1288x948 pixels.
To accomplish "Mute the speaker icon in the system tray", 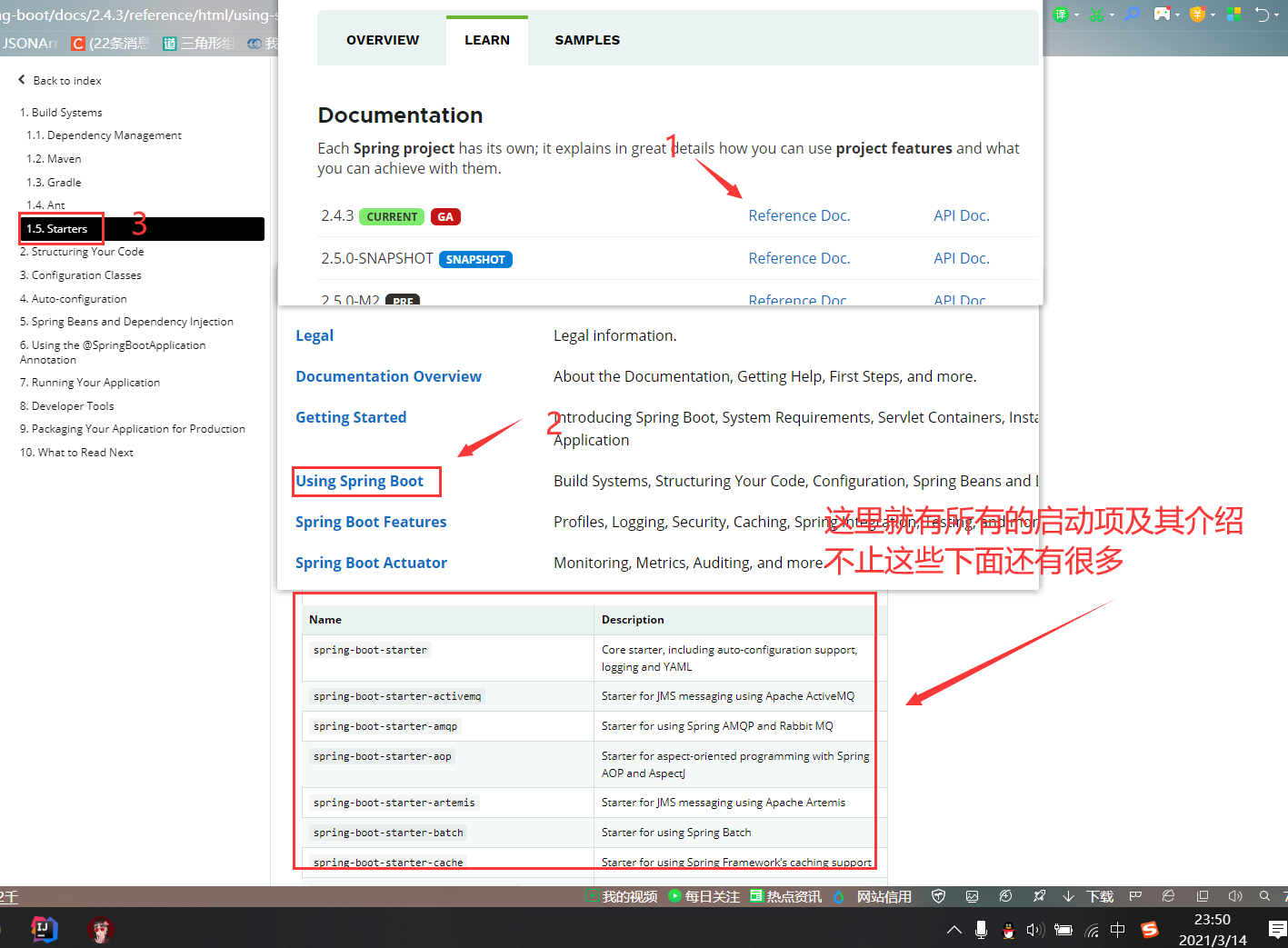I will pyautogui.click(x=1035, y=930).
